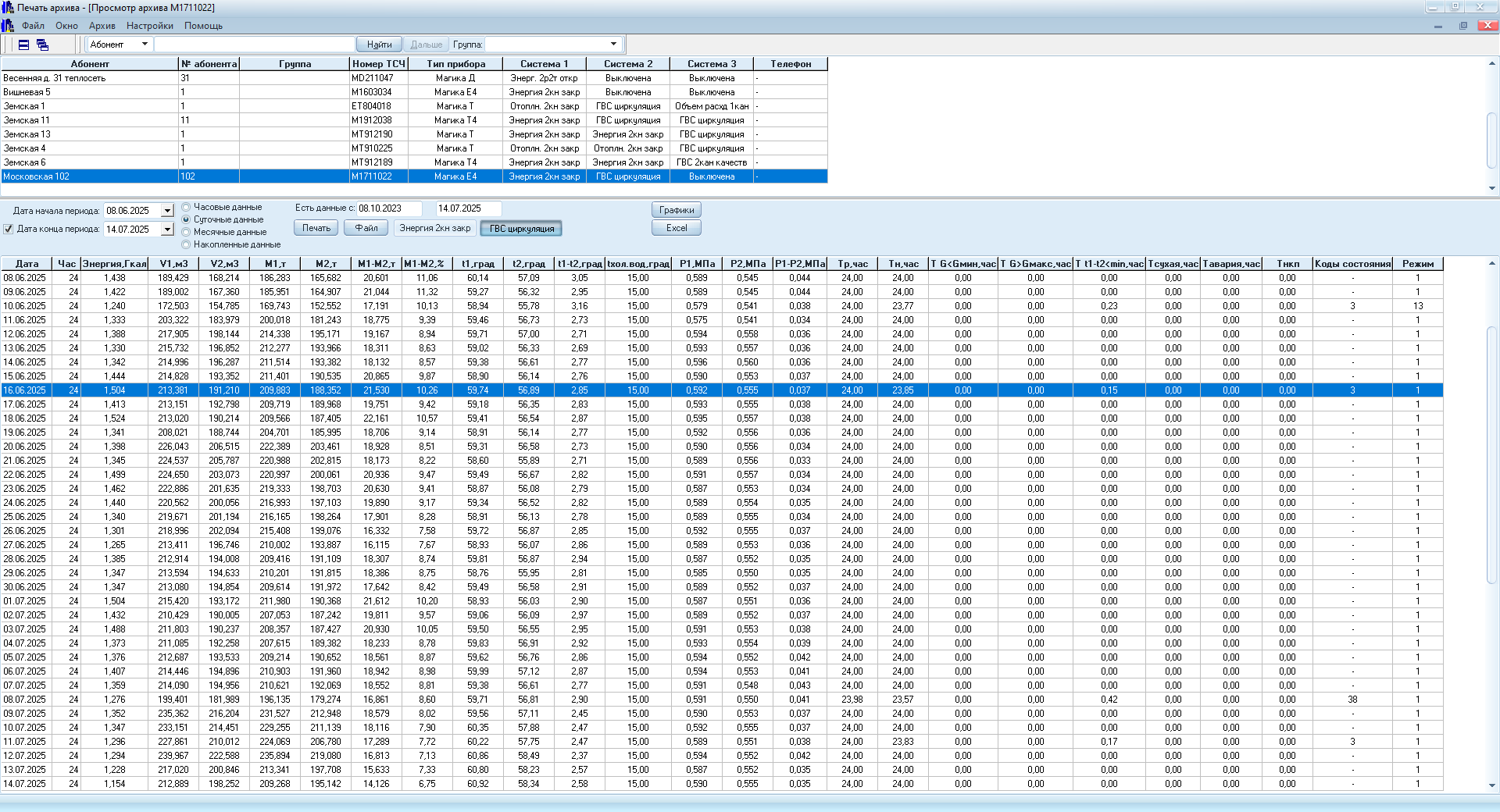Screen dimensions: 1500x812
Task: Click the Графики button
Action: [x=676, y=210]
